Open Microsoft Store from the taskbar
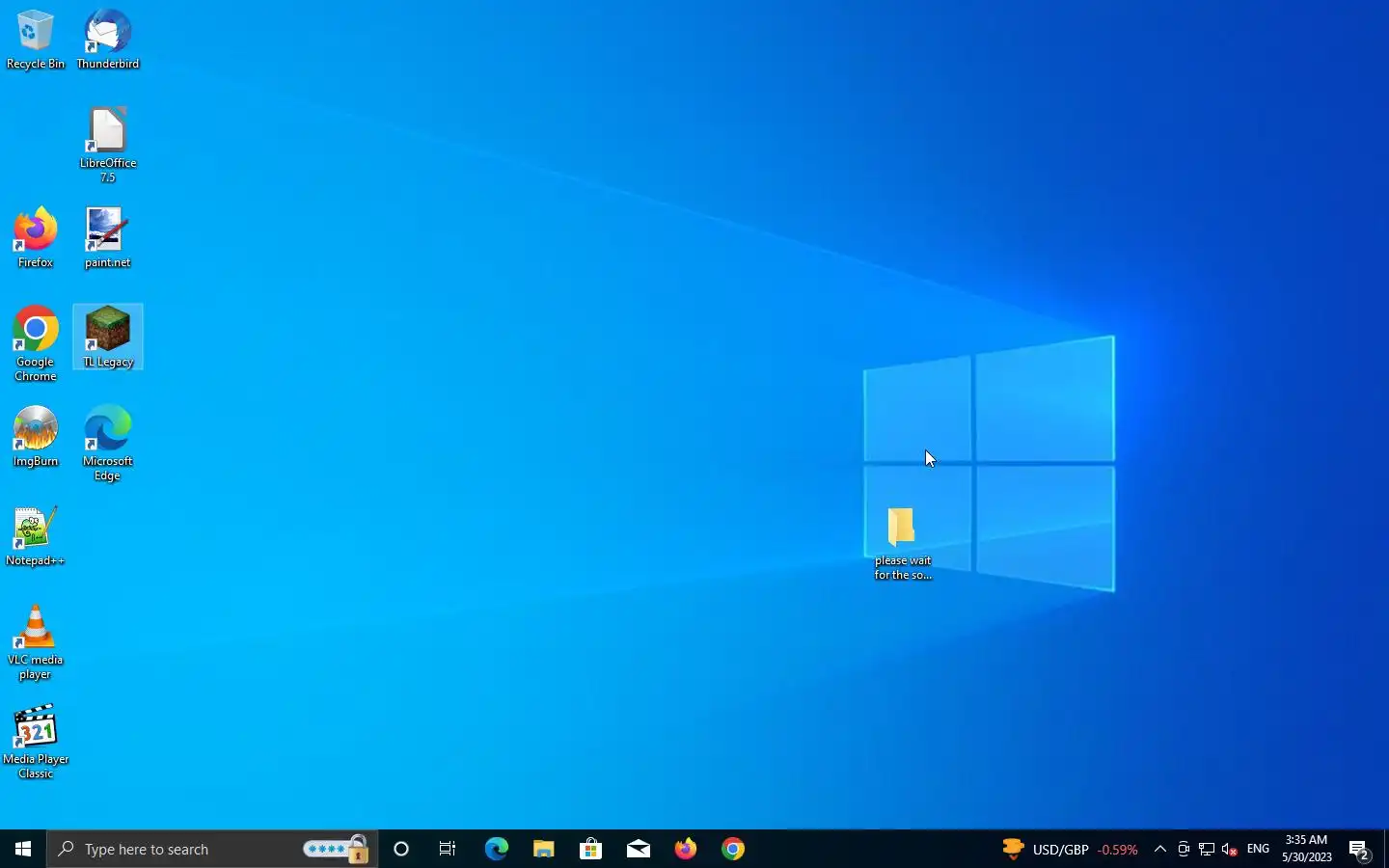The width and height of the screenshot is (1389, 868). click(591, 849)
